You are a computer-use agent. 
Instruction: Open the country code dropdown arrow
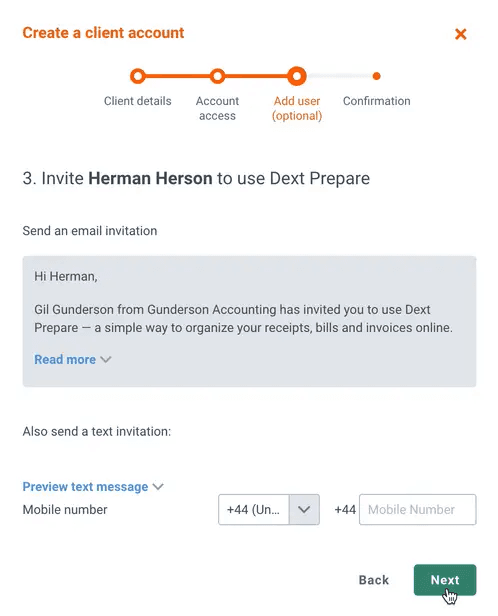coord(304,510)
